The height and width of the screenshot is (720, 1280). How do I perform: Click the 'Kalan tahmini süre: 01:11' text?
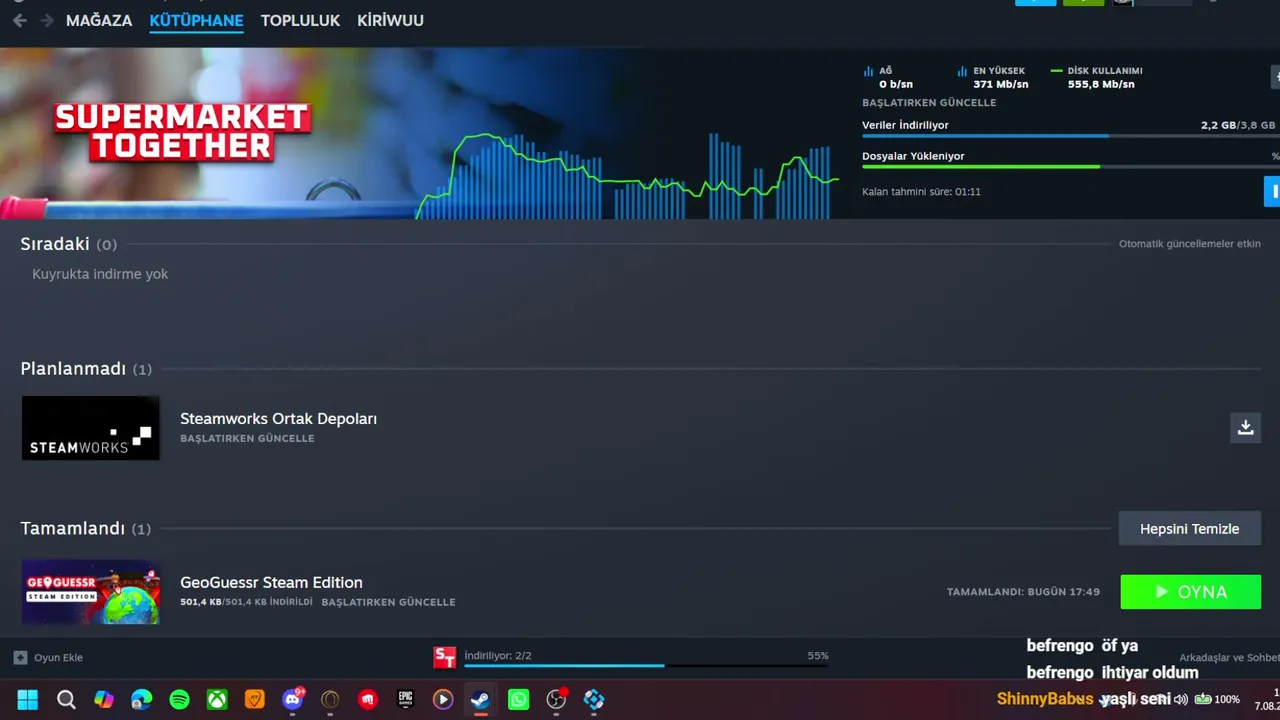(x=921, y=191)
